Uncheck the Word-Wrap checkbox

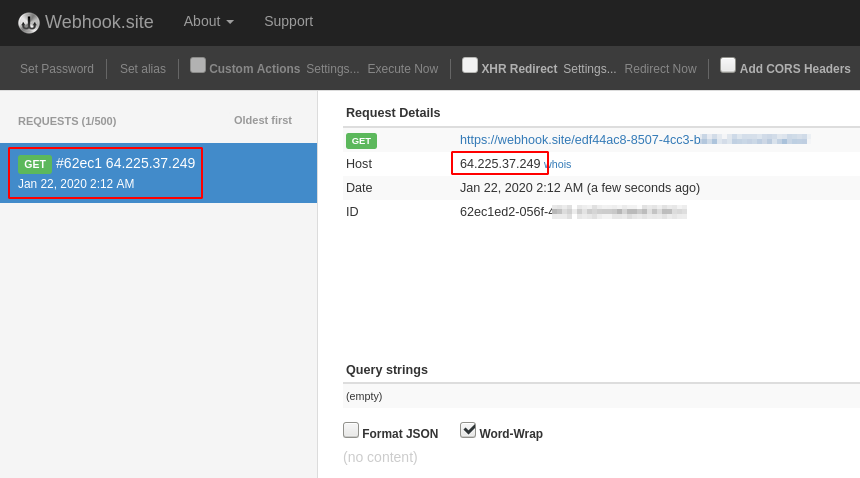(468, 430)
